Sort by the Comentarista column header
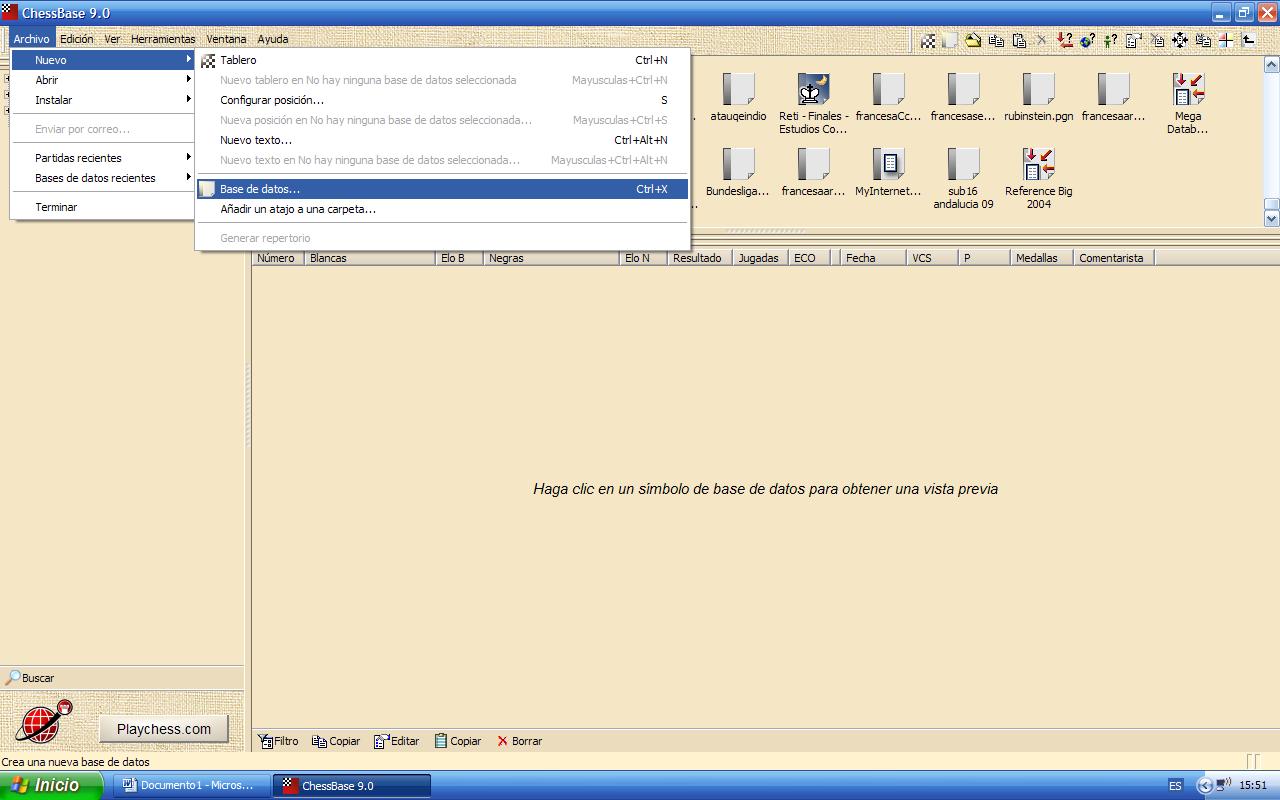The height and width of the screenshot is (800, 1280). point(1114,258)
